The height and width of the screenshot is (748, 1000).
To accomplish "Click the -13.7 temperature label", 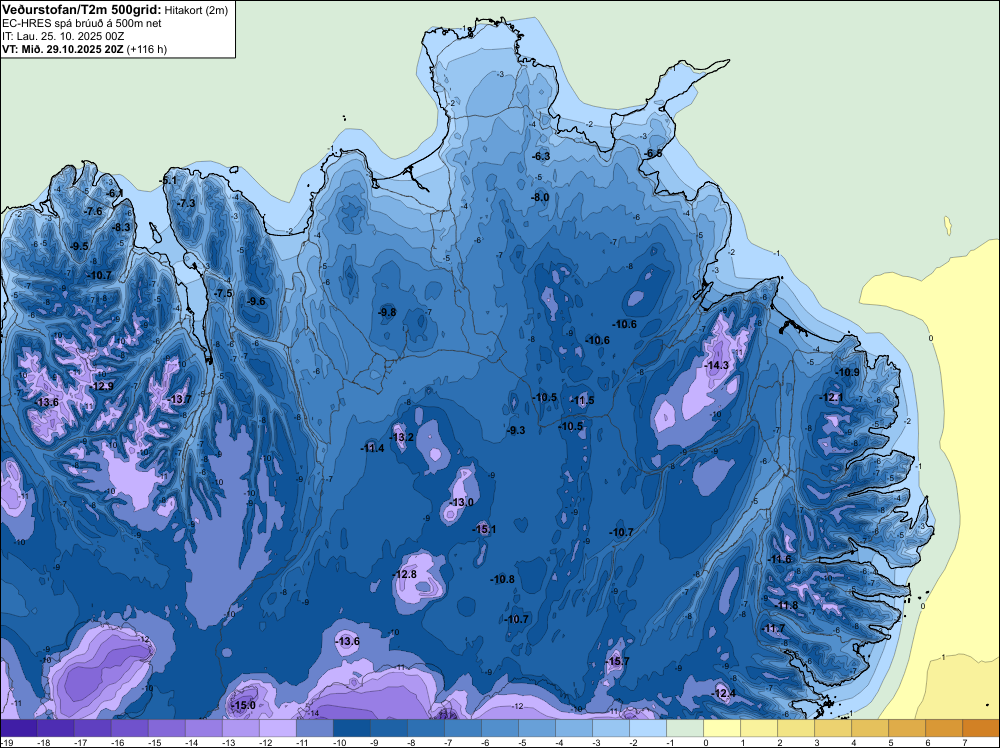I will point(179,399).
